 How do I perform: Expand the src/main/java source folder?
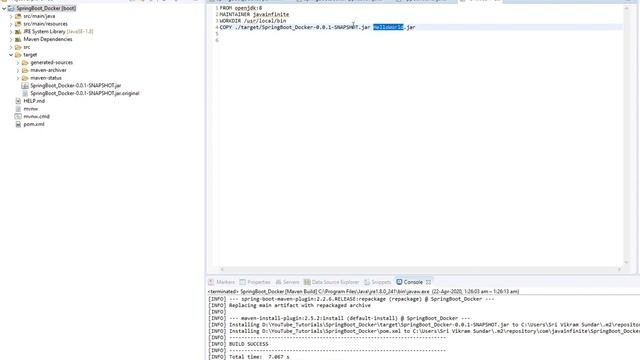11,16
